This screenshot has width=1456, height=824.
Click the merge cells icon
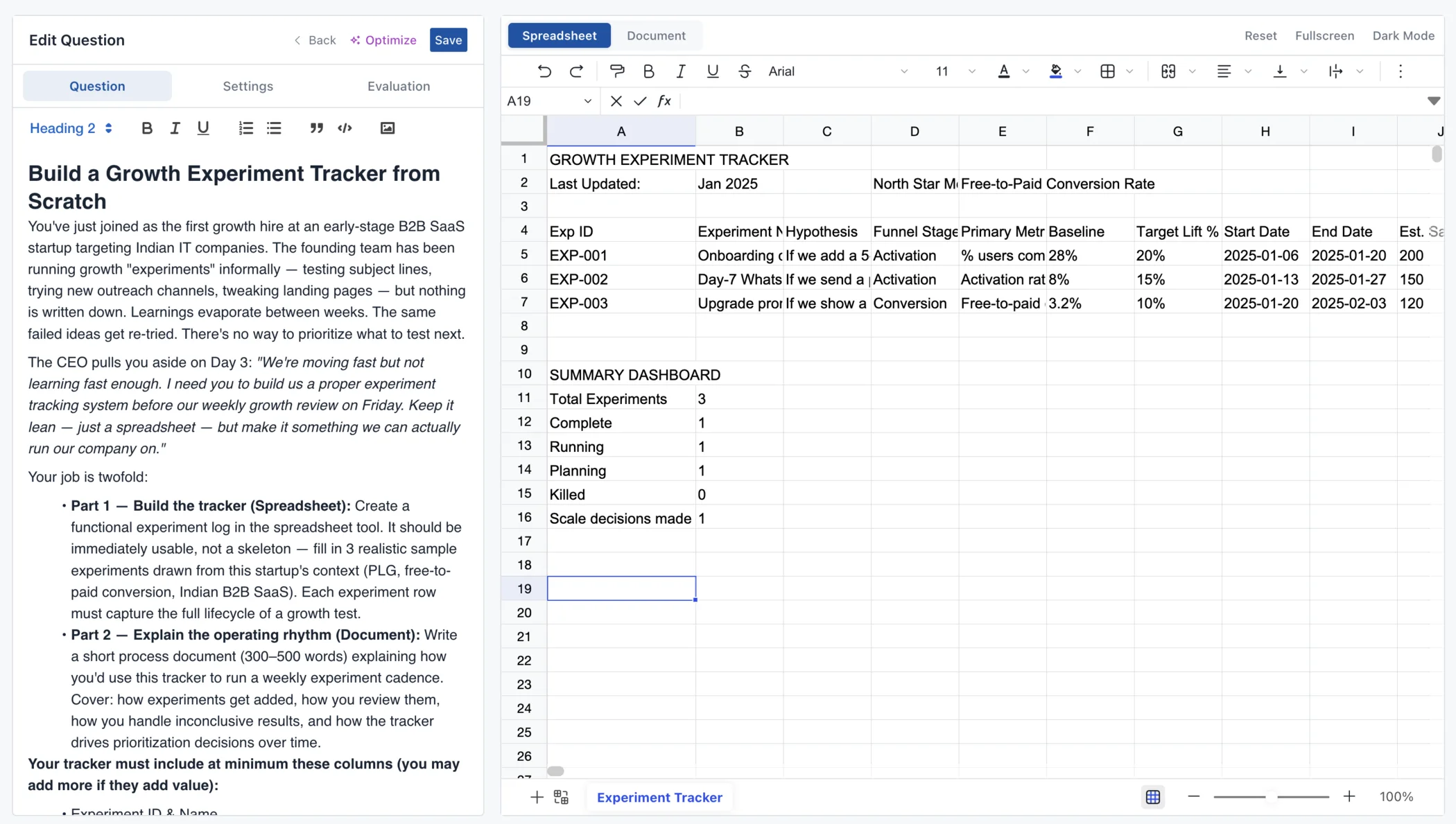pyautogui.click(x=1168, y=71)
